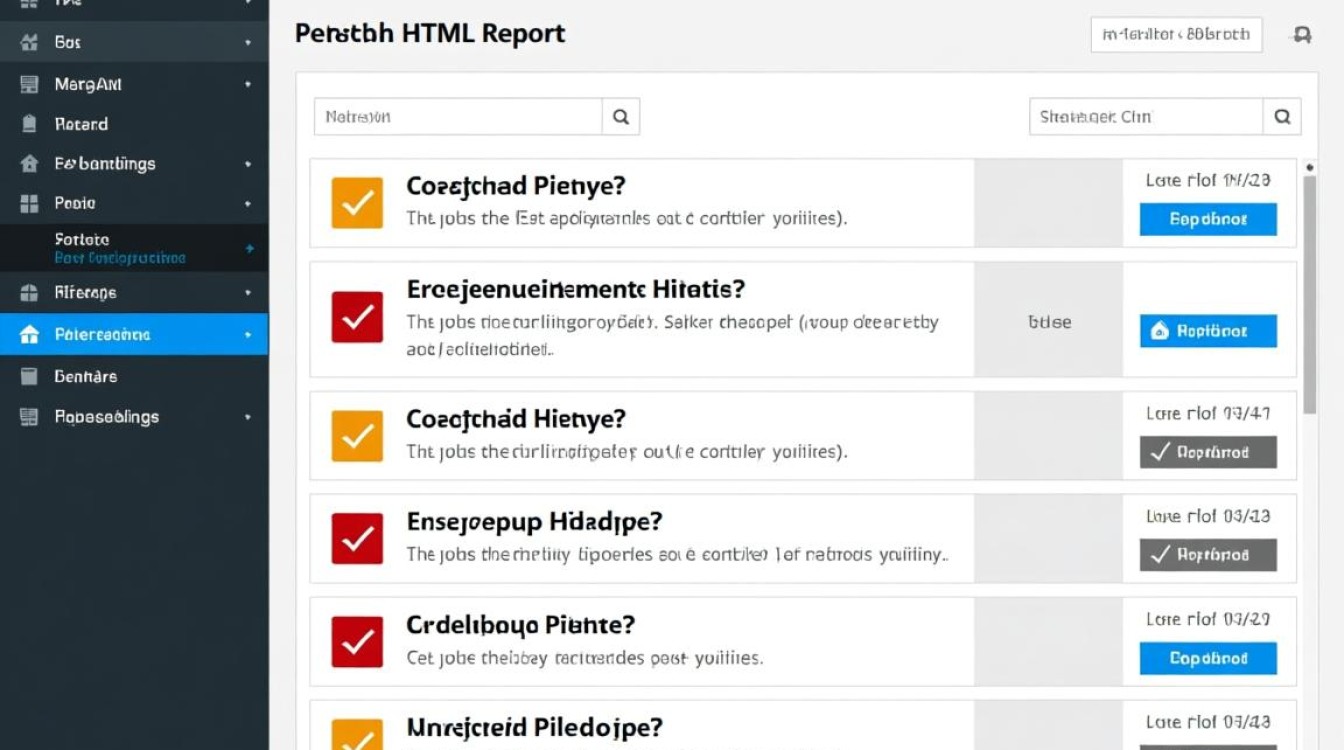Expand the Pooio sidebar section arrow
Viewport: 1344px width, 750px height.
(x=248, y=203)
